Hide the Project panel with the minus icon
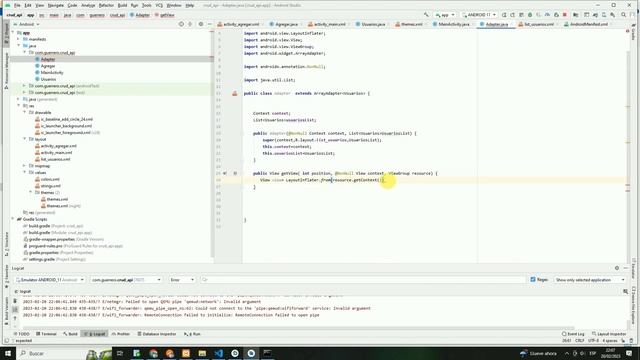 click(x=210, y=24)
